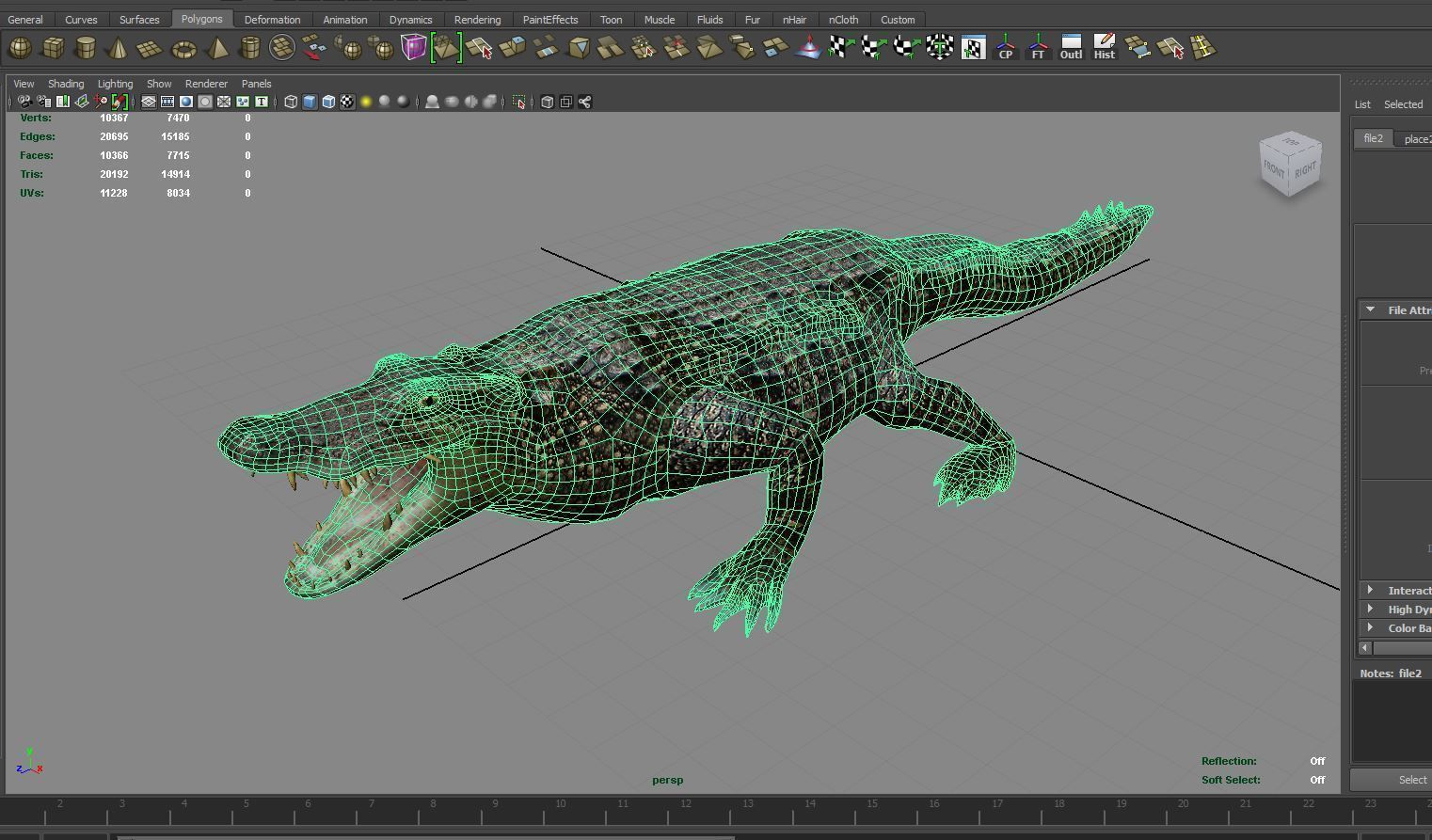Open the automatic UV mapping icon
This screenshot has width=1432, height=840.
[939, 47]
